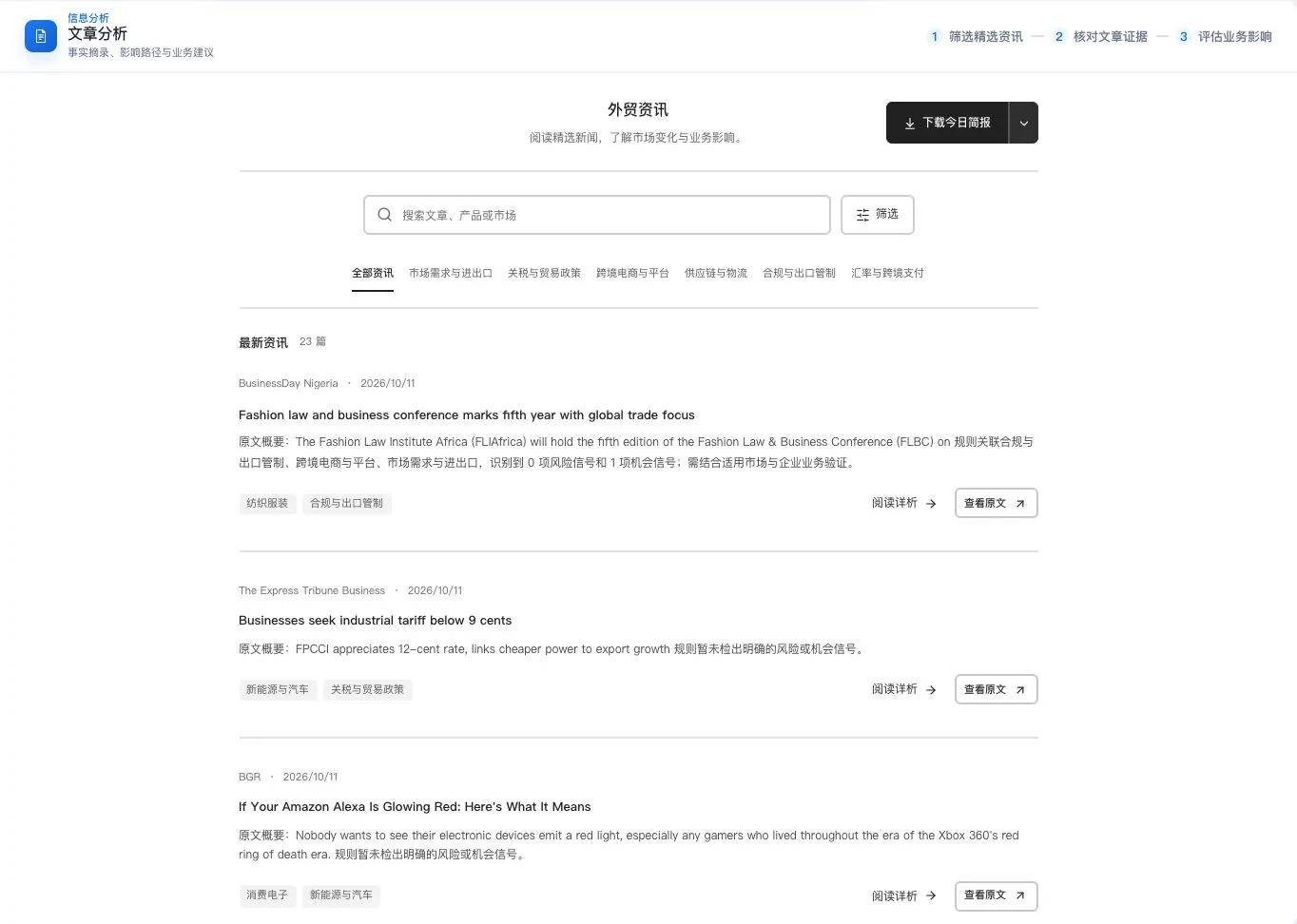Switch to the 关税与贸易政策 tab
This screenshot has width=1297, height=924.
pyautogui.click(x=544, y=273)
